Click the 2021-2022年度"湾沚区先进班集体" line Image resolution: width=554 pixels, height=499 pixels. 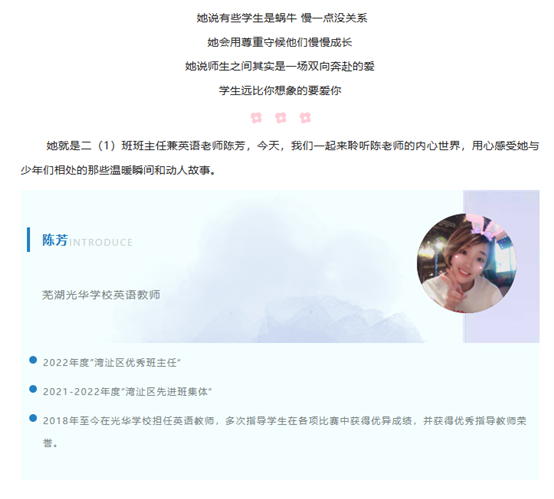(127, 392)
